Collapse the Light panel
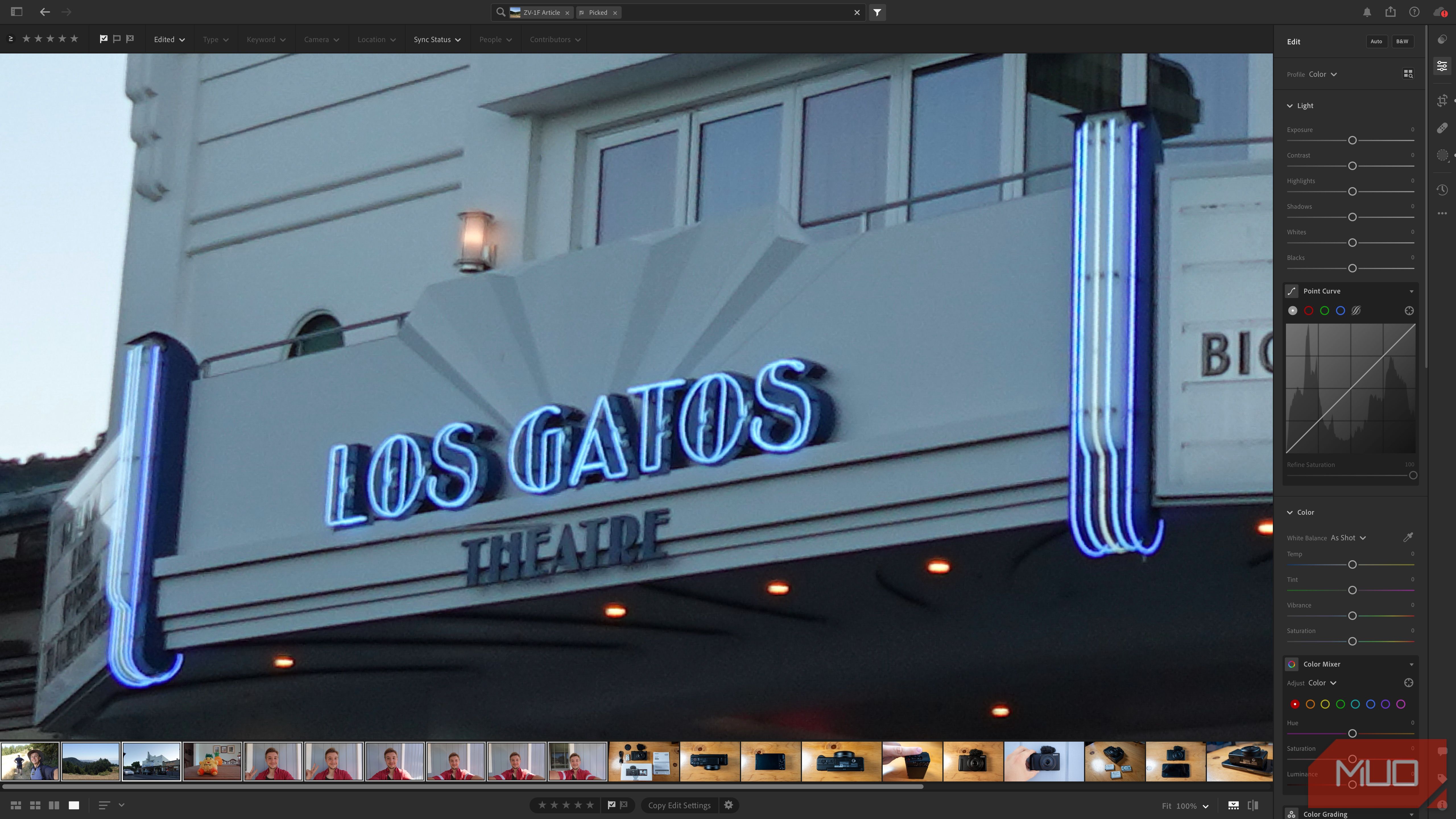 coord(1290,106)
